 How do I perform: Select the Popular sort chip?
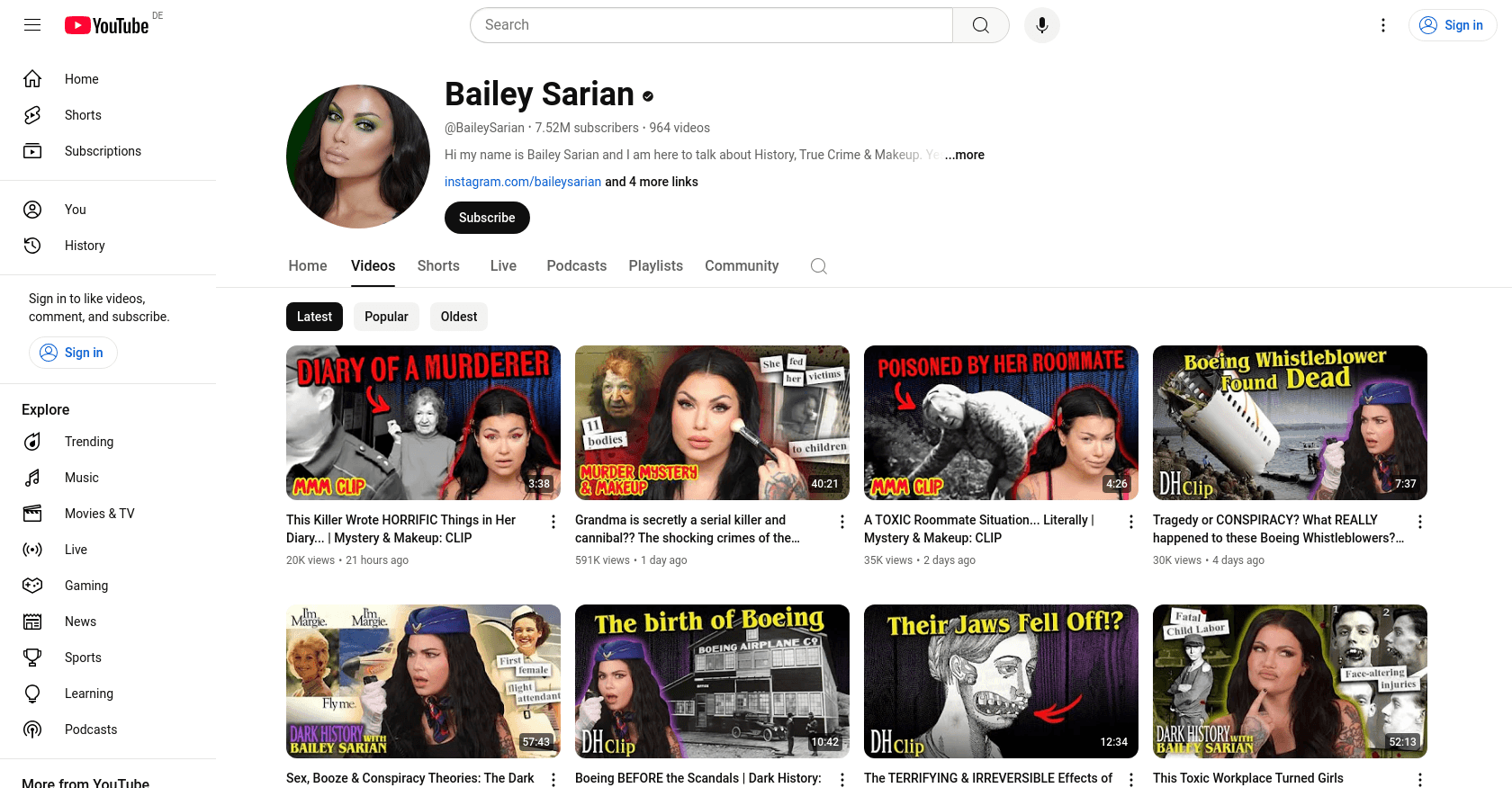point(386,317)
